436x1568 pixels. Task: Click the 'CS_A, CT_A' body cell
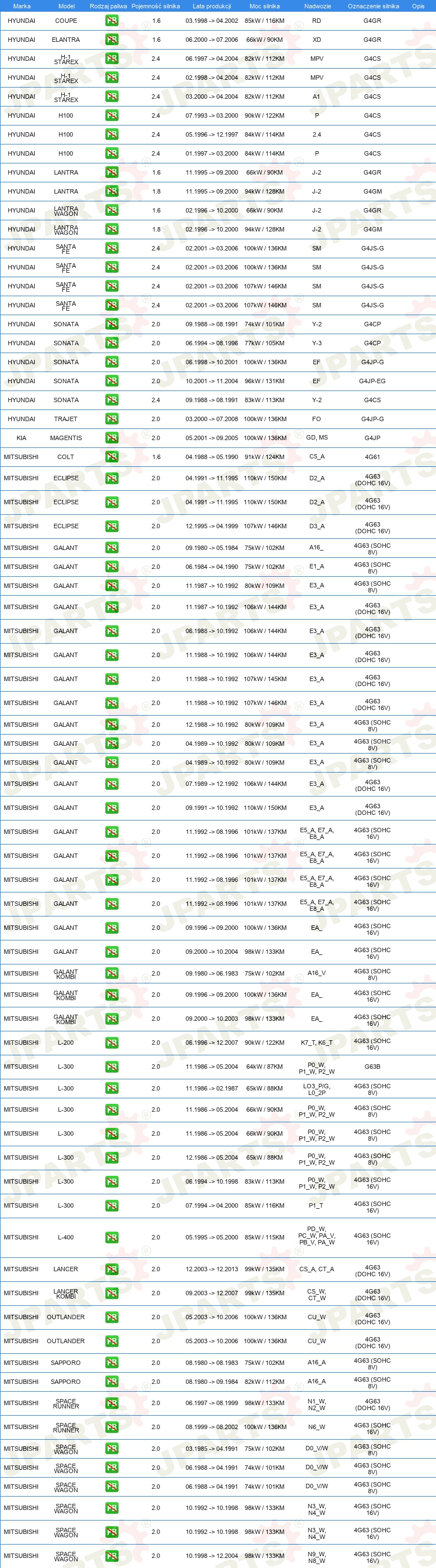[317, 1269]
